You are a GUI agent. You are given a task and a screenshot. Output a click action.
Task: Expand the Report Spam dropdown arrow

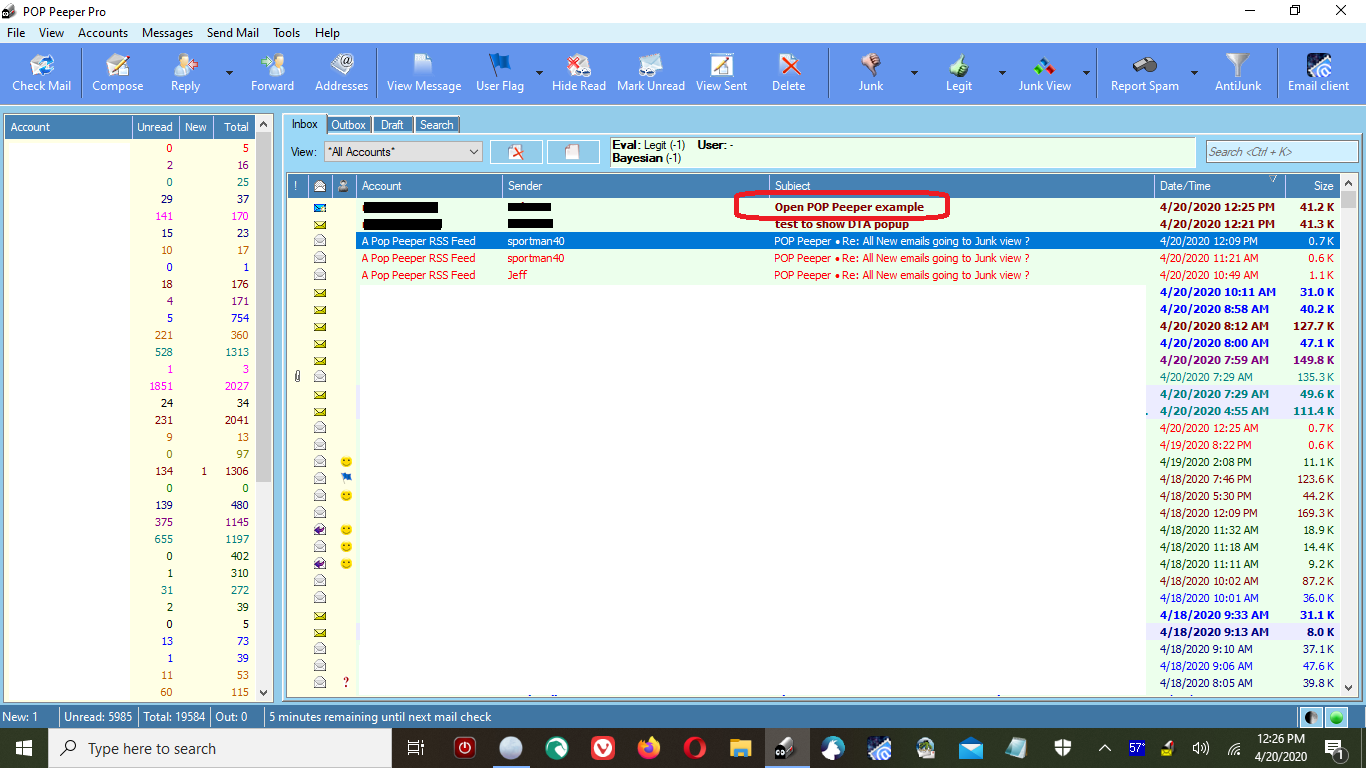[1194, 73]
